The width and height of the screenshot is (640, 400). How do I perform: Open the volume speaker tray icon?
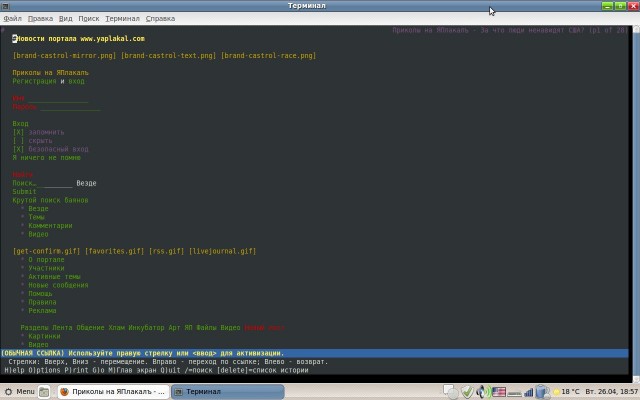[x=483, y=392]
